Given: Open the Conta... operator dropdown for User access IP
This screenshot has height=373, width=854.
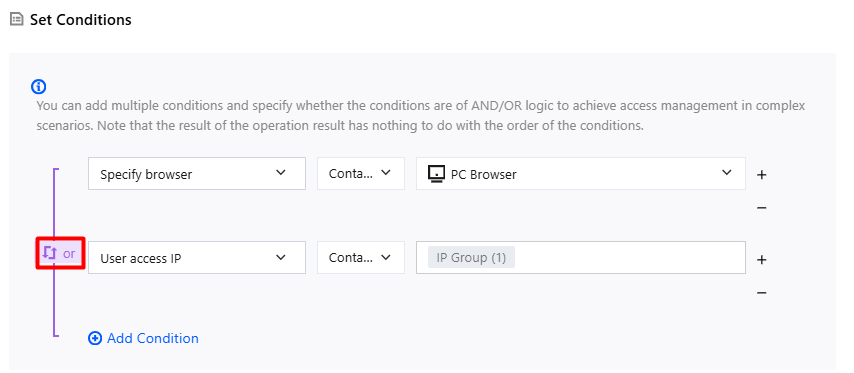Looking at the screenshot, I should 361,258.
